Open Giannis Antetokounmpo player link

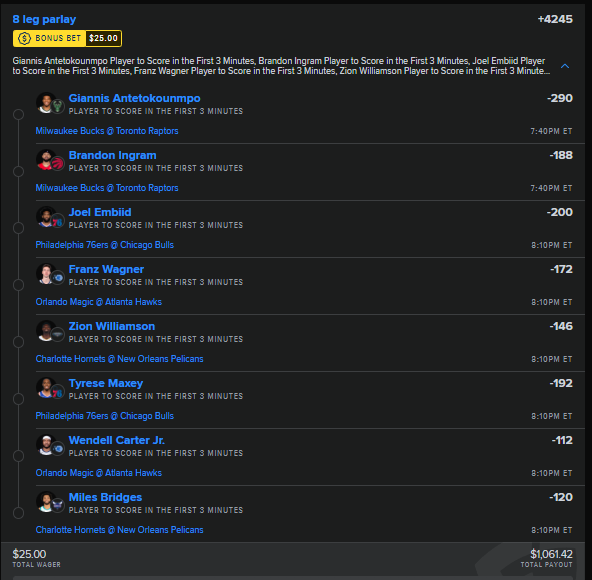134,98
